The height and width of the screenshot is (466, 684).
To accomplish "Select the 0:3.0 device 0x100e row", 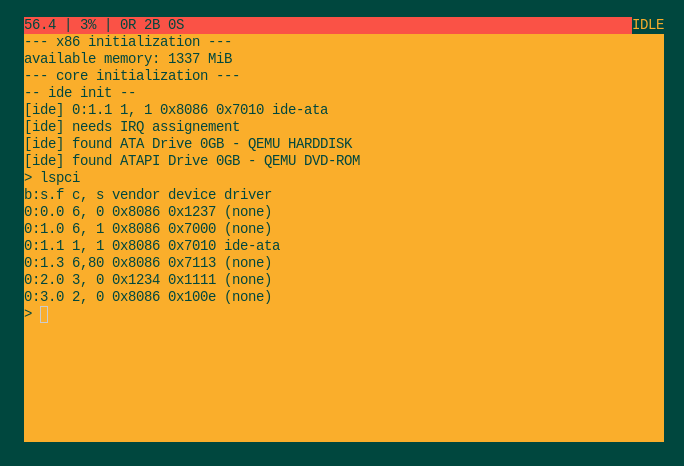I will (x=148, y=297).
